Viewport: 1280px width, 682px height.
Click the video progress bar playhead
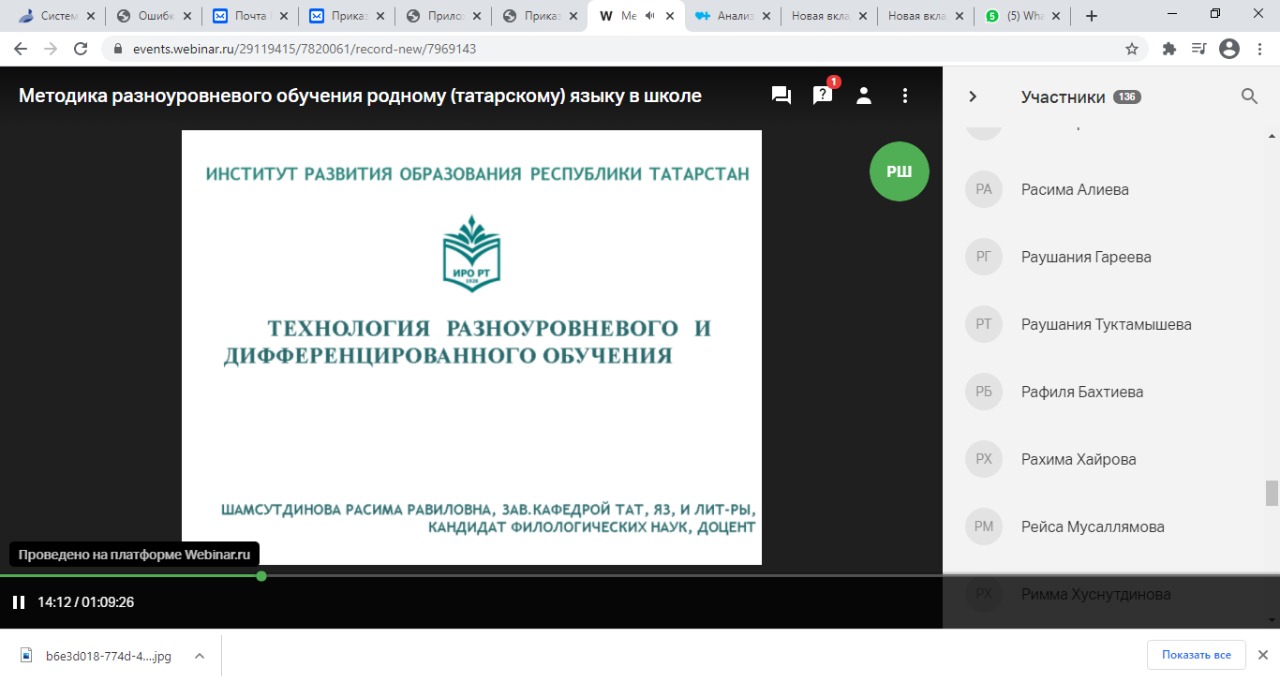click(x=261, y=576)
